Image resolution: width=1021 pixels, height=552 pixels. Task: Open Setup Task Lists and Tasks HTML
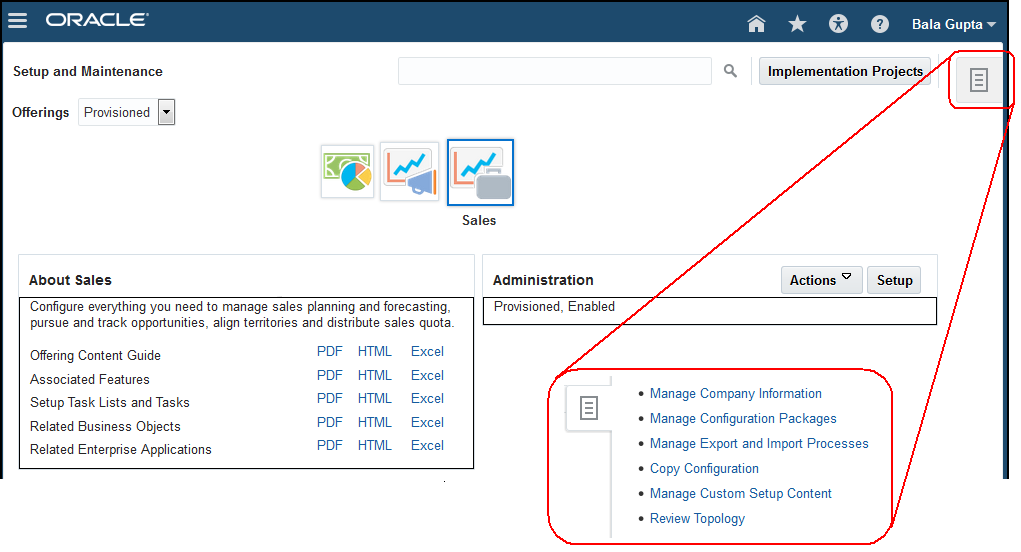(x=374, y=398)
